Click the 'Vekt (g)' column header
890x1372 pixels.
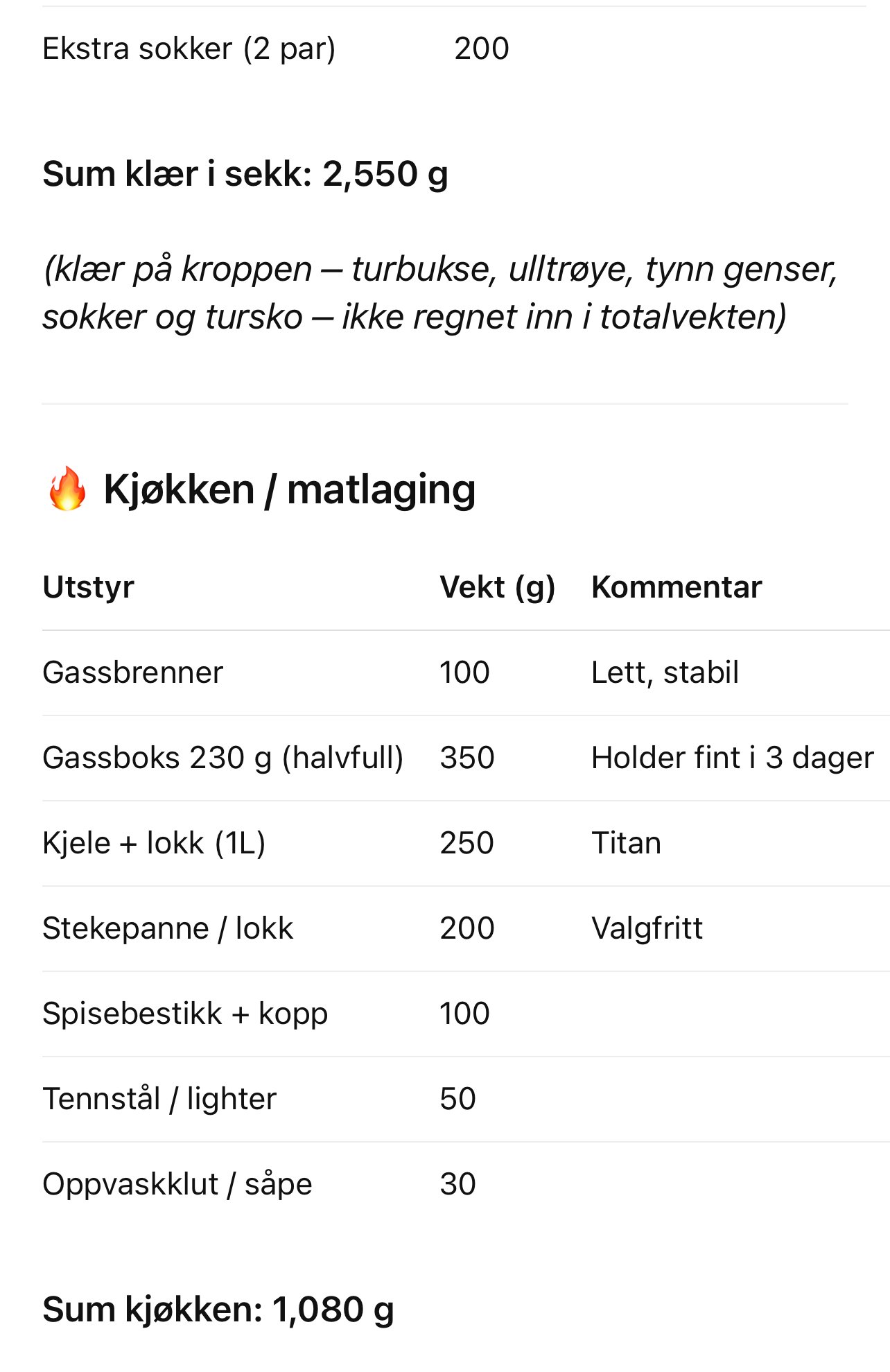497,587
